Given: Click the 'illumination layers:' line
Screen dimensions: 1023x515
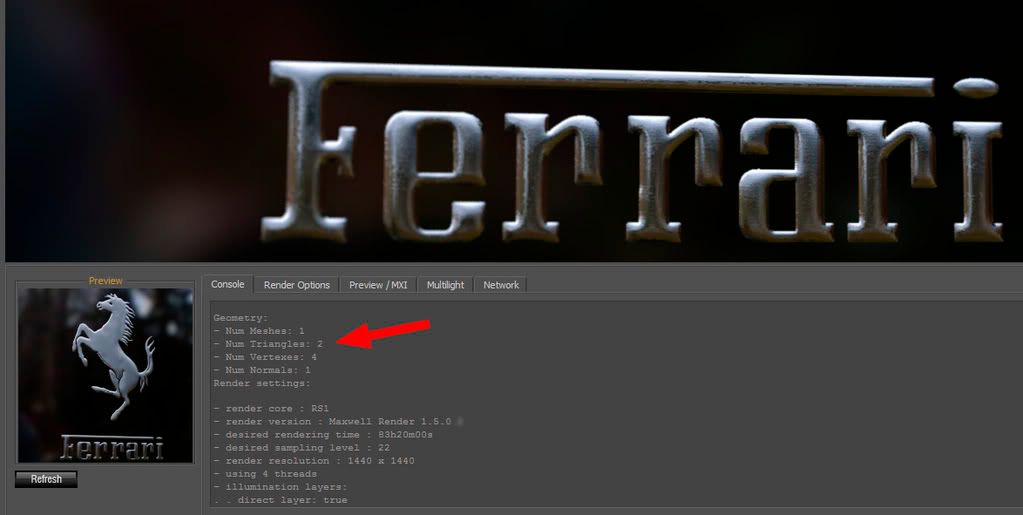Looking at the screenshot, I should 281,487.
